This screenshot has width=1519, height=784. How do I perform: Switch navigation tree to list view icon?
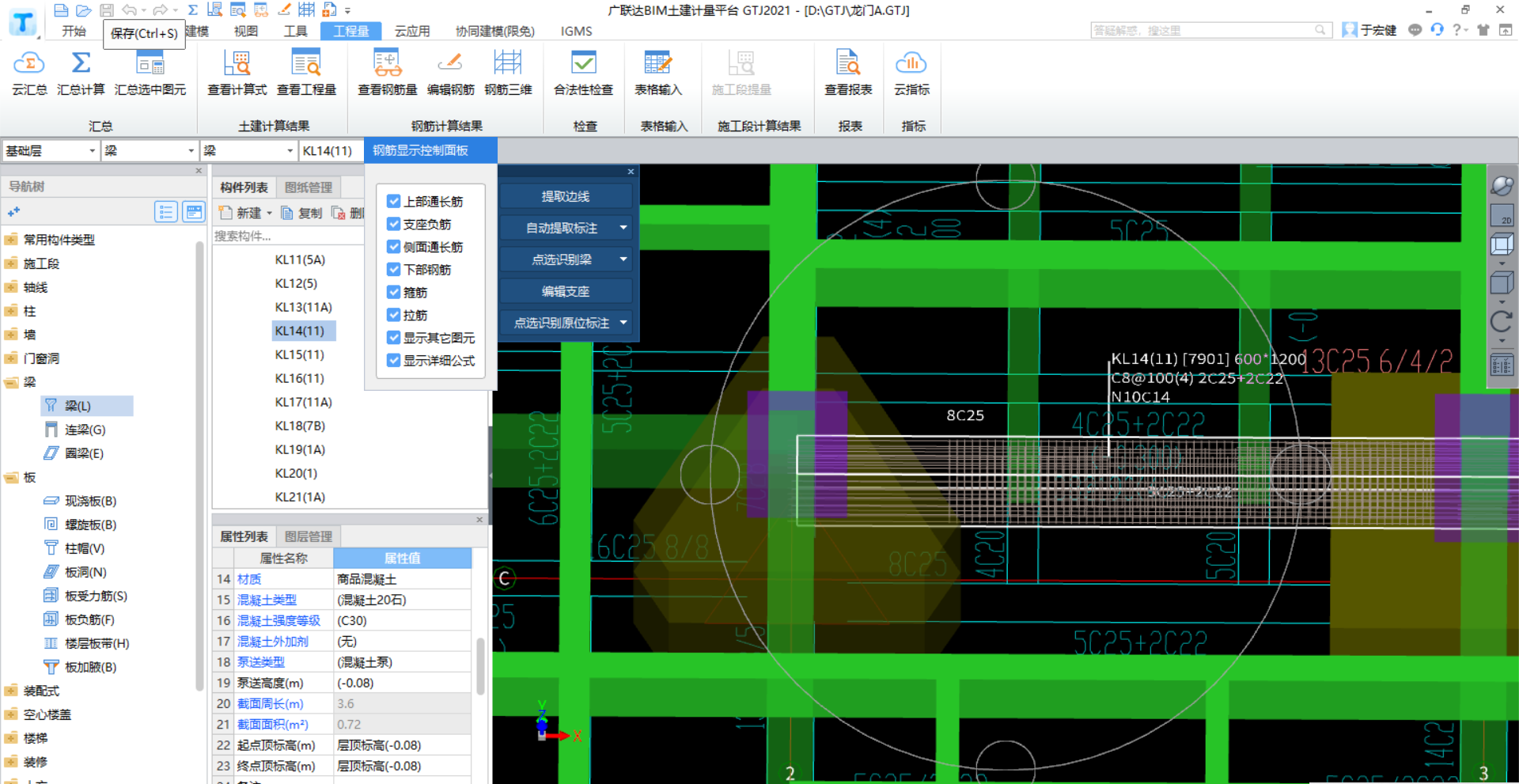[x=166, y=211]
